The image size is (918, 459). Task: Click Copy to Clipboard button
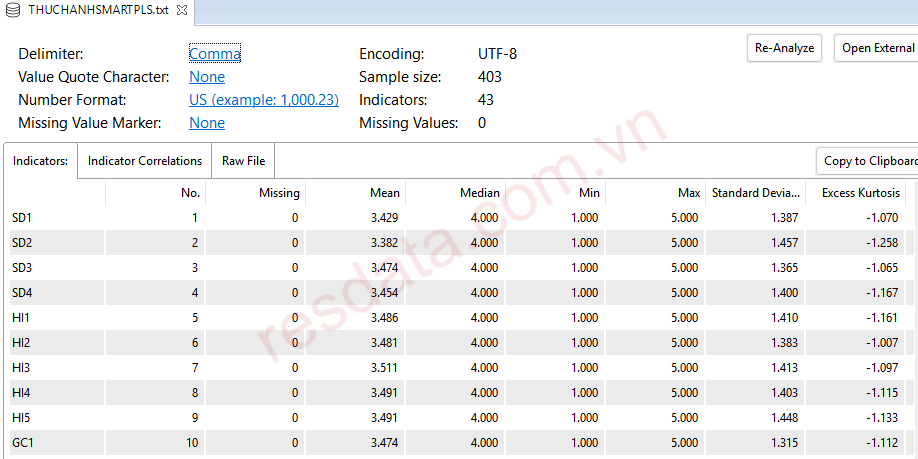click(x=868, y=161)
